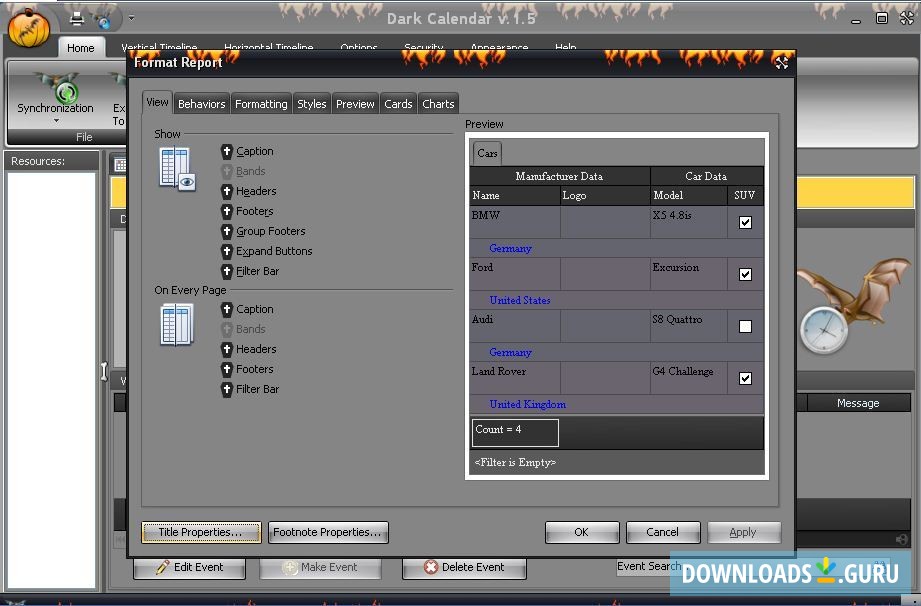921x606 pixels.
Task: Toggle the Ford SUV checkbox in preview
Action: tap(745, 274)
